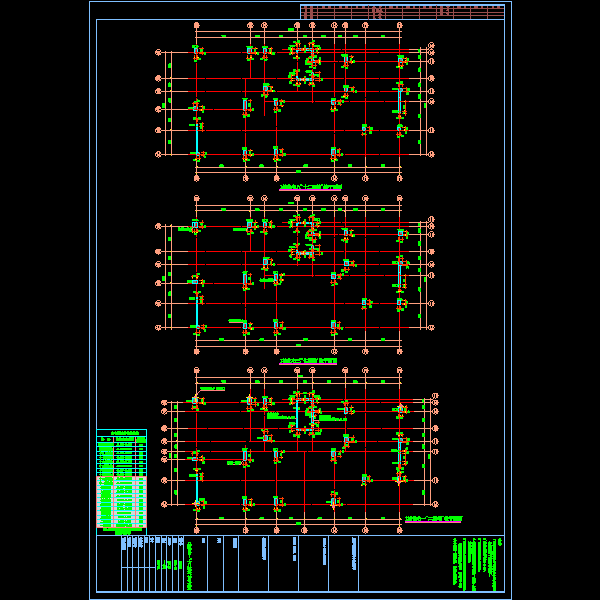Click the brown revision table at the top-right corner
This screenshot has width=600, height=600.
tap(402, 12)
